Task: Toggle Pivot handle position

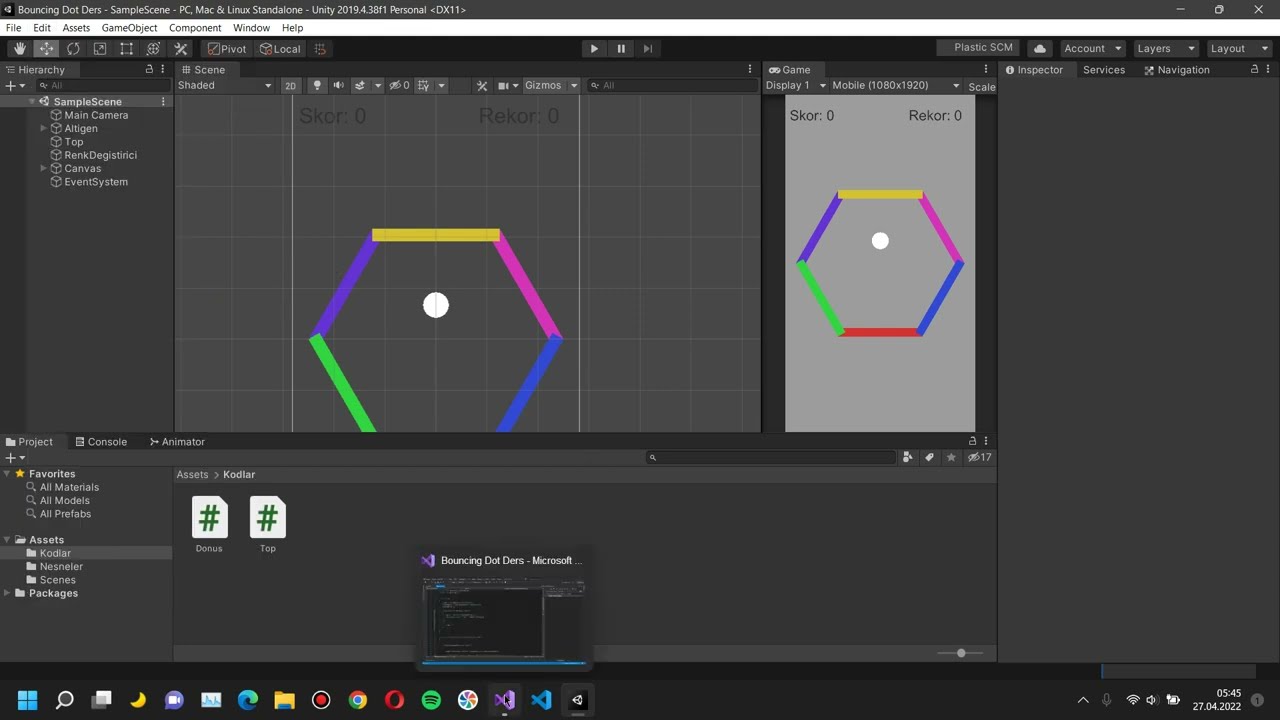Action: pos(227,48)
